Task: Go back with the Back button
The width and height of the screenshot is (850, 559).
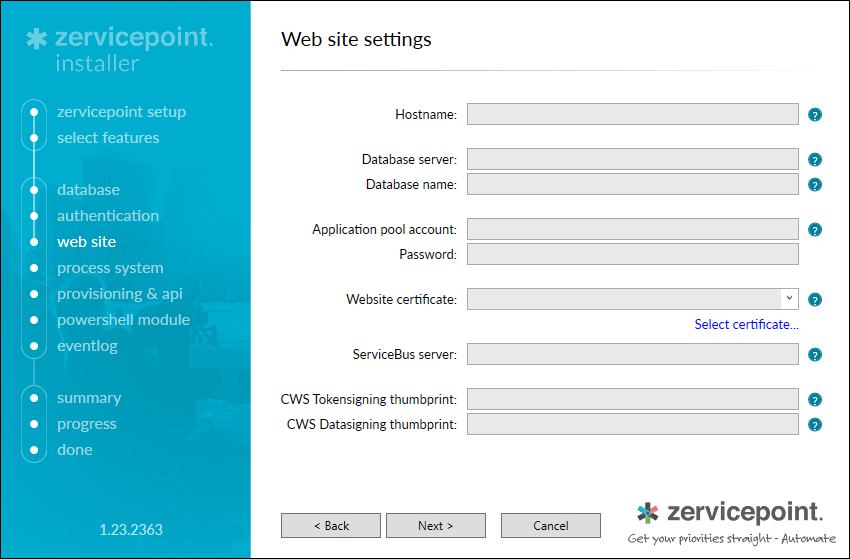Action: coord(331,525)
